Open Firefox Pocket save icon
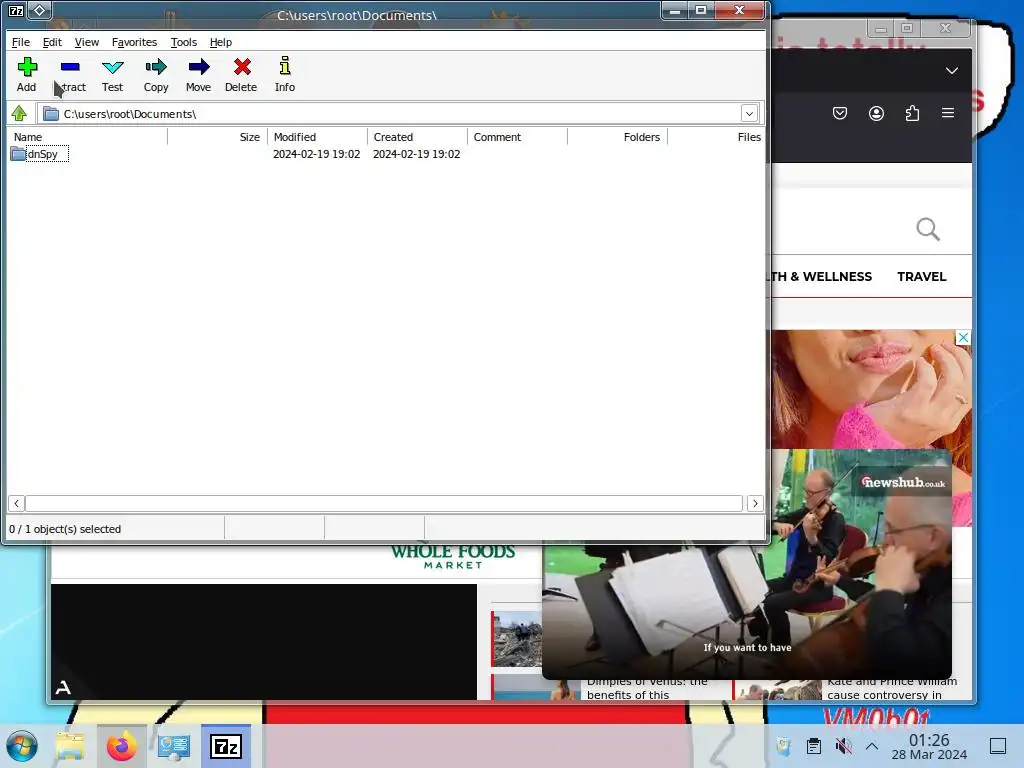This screenshot has height=768, width=1024. tap(840, 114)
